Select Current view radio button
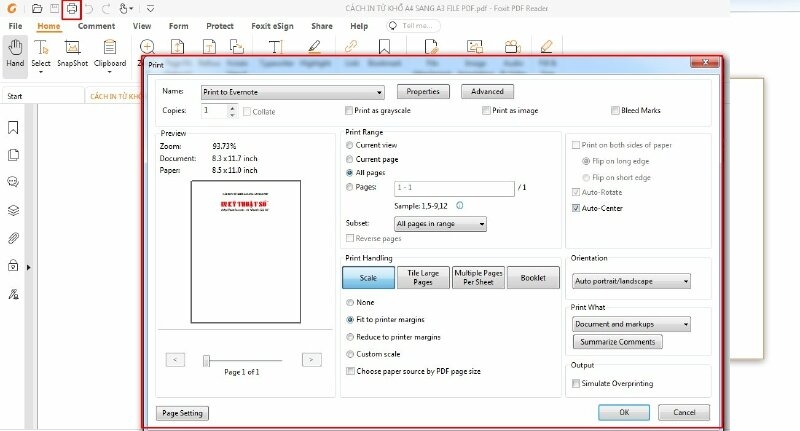The height and width of the screenshot is (431, 800). point(349,145)
